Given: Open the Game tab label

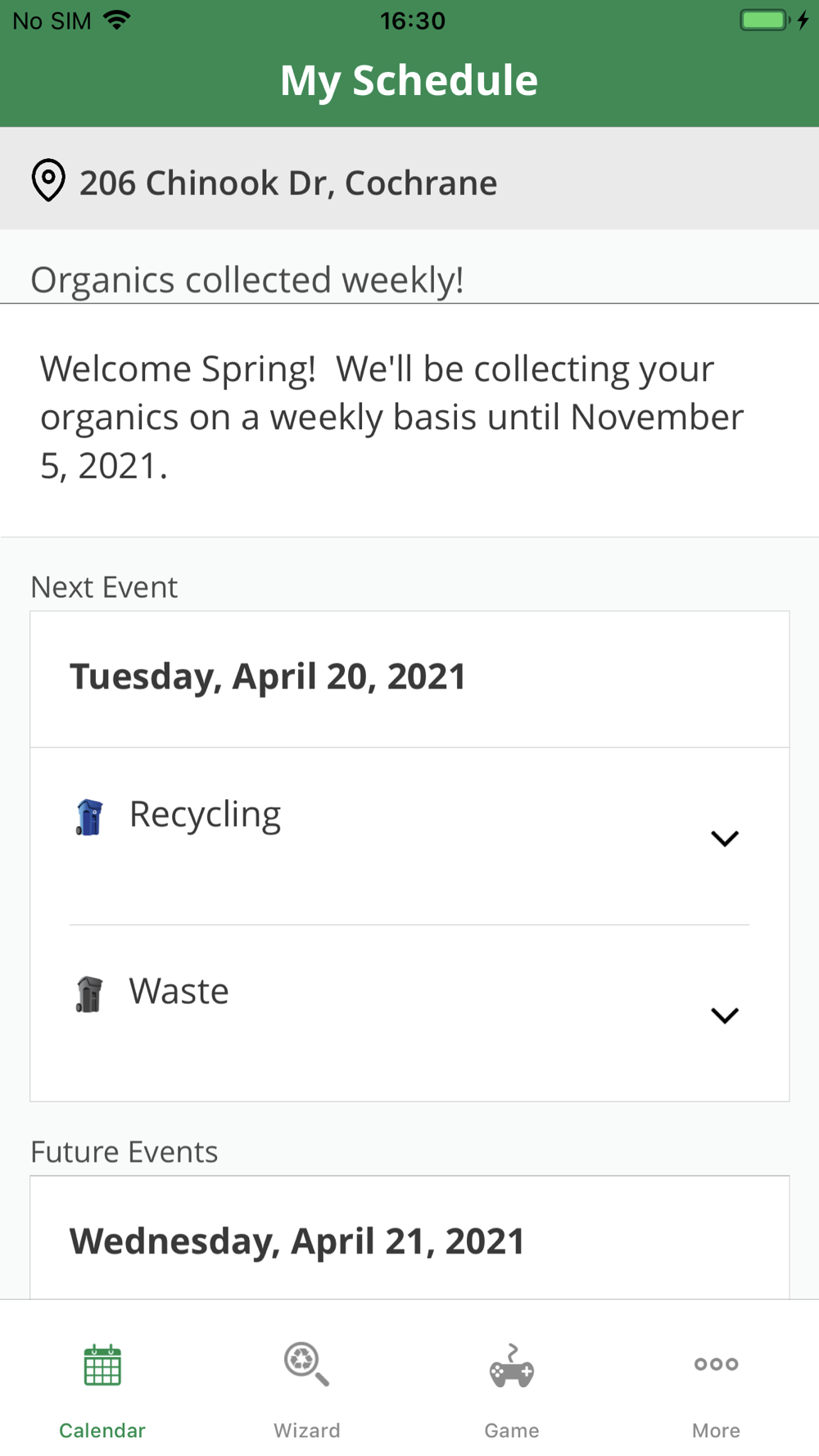Looking at the screenshot, I should [512, 1430].
